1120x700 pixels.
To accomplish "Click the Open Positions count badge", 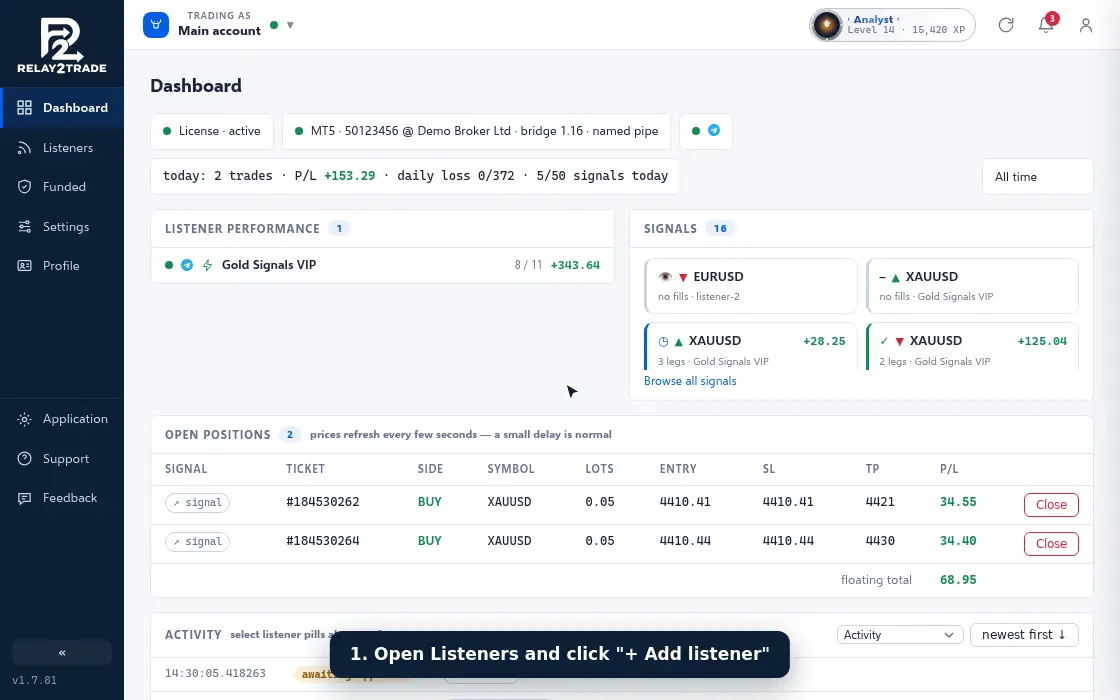I will click(x=289, y=435).
